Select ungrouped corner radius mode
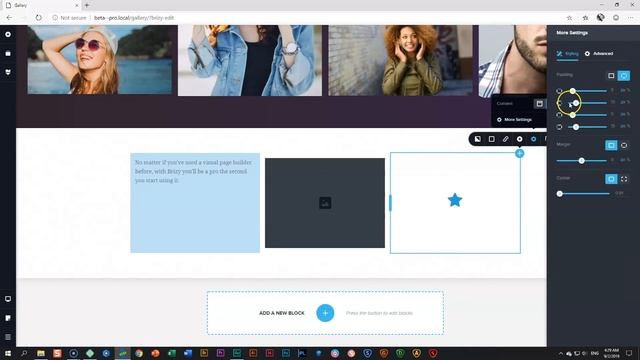This screenshot has width=640, height=360. [624, 179]
